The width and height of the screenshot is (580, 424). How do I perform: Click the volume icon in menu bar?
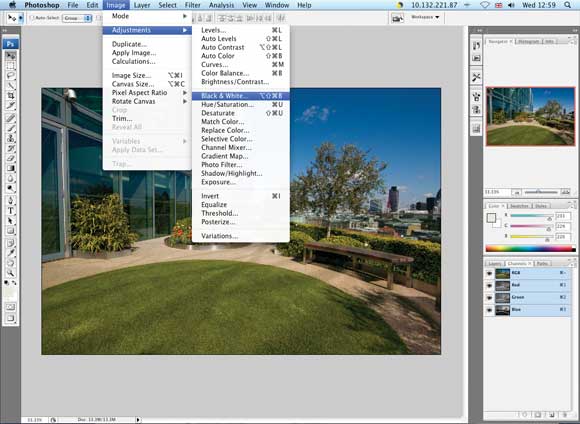(x=511, y=5)
